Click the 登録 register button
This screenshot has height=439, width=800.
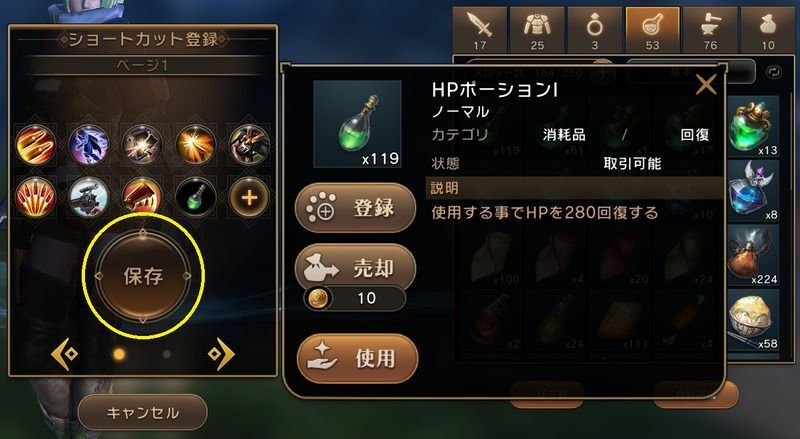[x=356, y=208]
